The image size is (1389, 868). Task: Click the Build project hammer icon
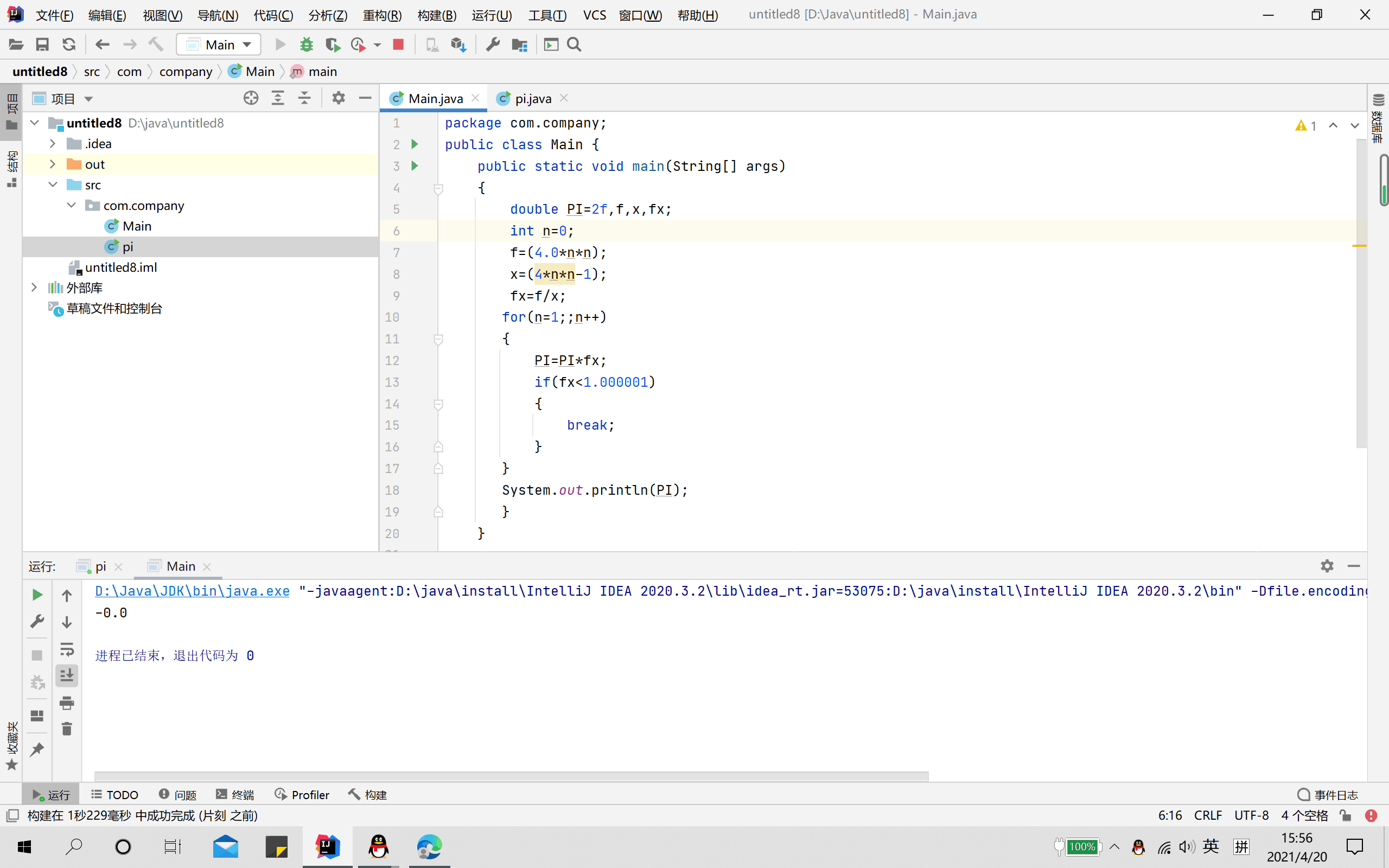(155, 44)
